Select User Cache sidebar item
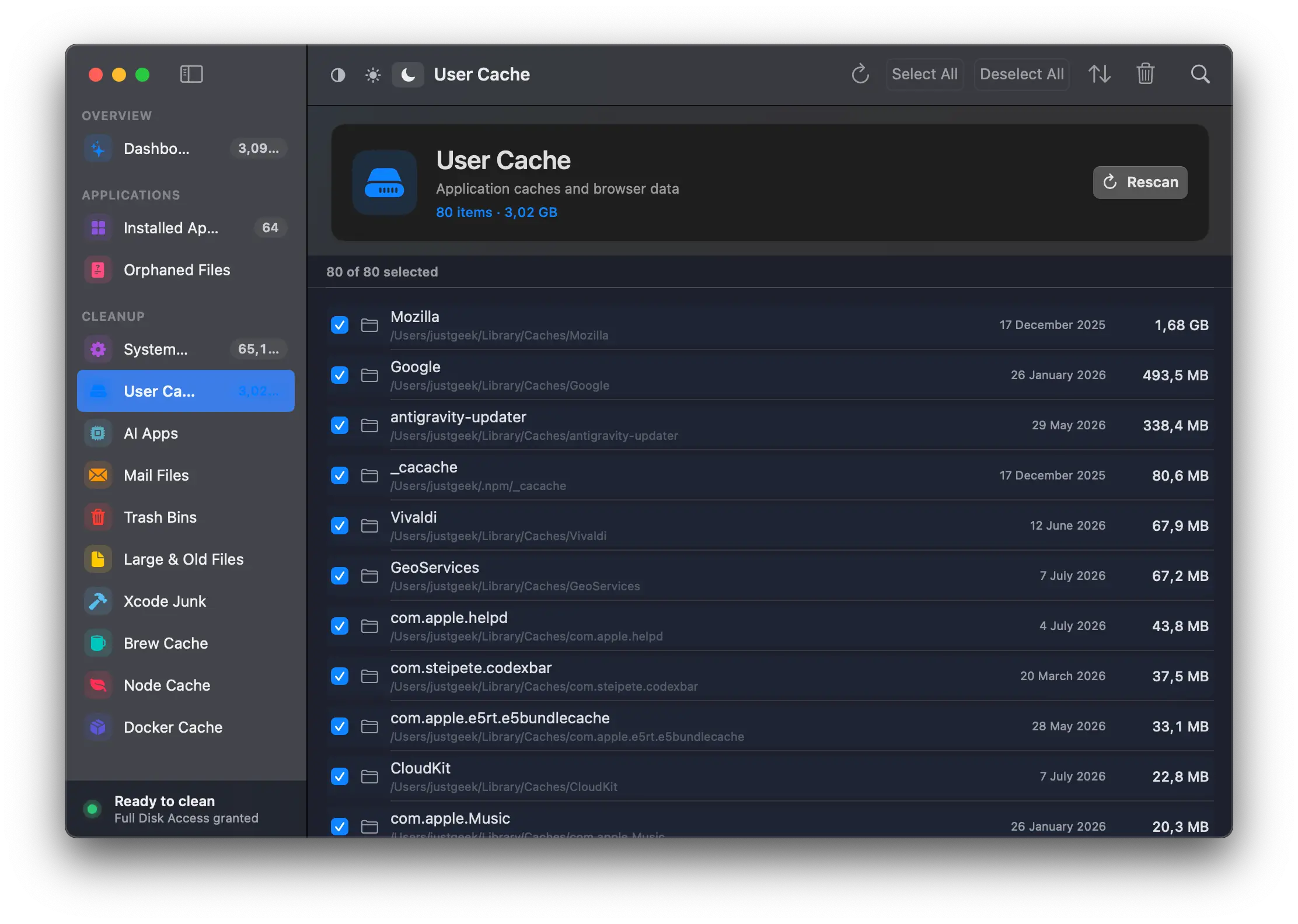This screenshot has width=1298, height=924. [x=186, y=391]
